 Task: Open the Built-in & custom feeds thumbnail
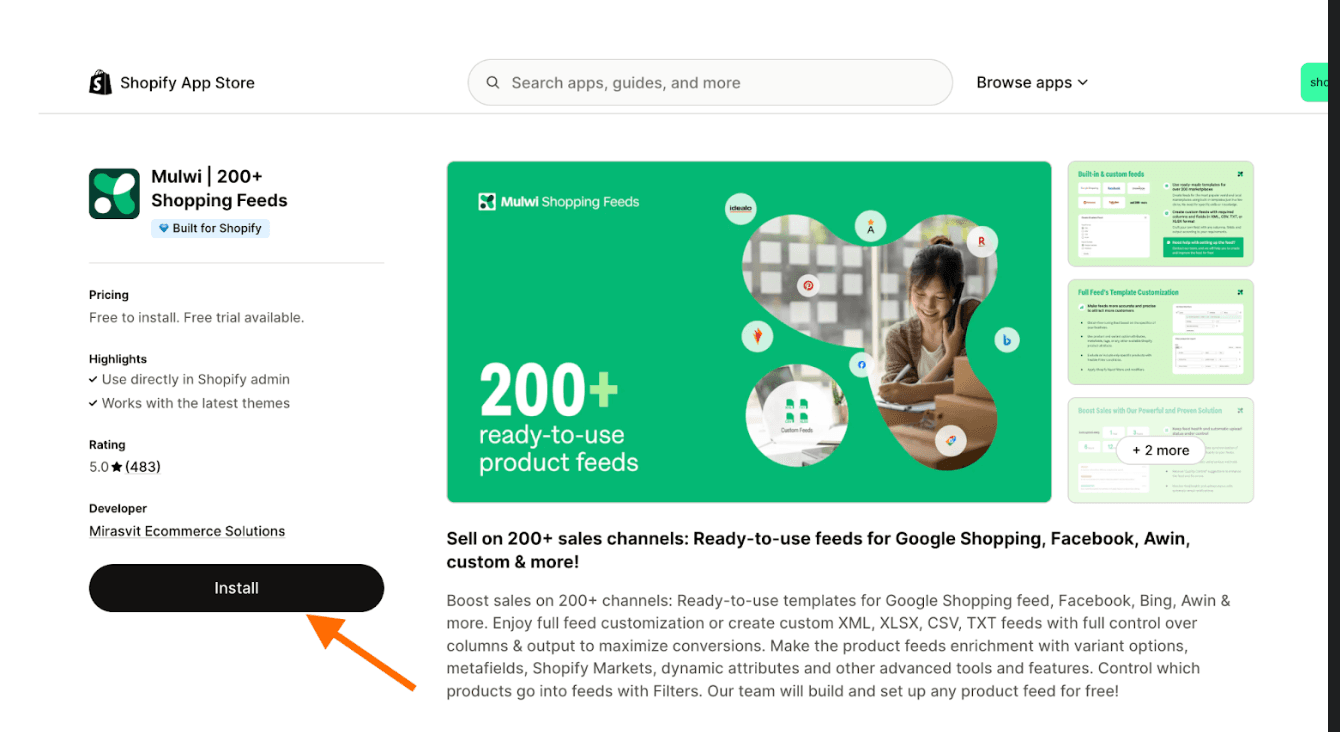[x=1160, y=214]
